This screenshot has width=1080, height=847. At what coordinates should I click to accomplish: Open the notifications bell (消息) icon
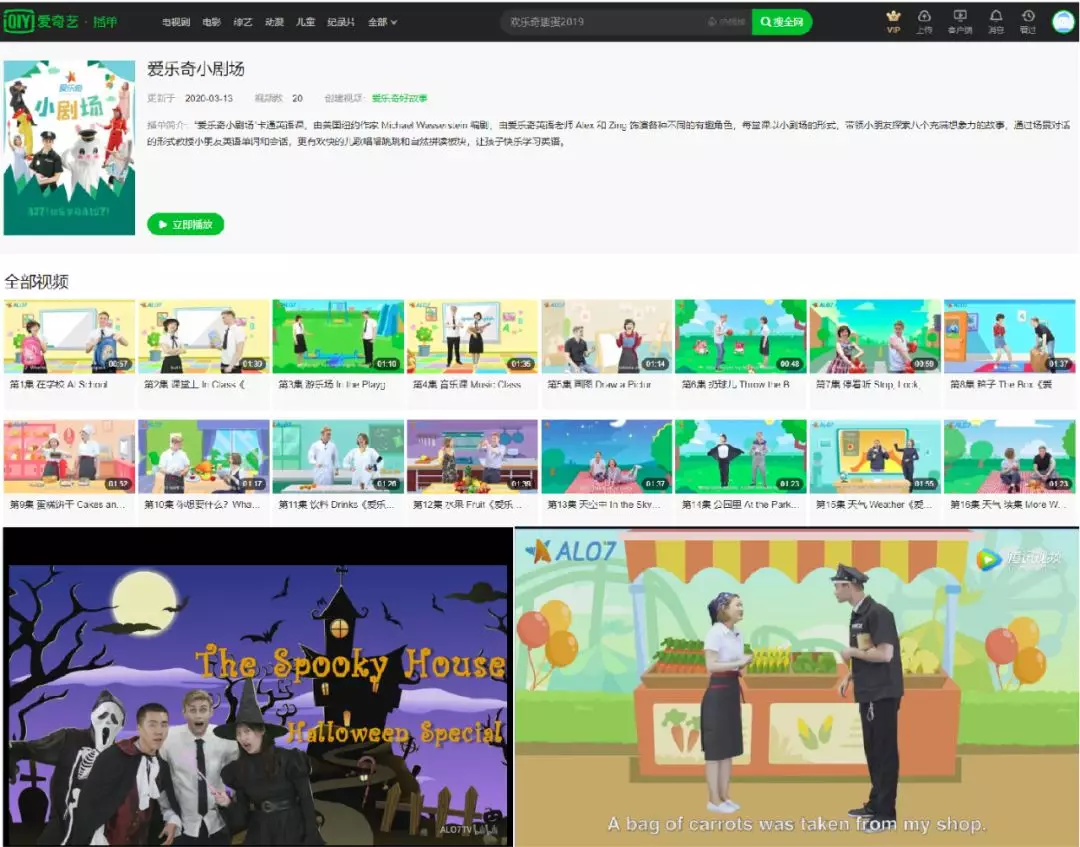coord(996,21)
